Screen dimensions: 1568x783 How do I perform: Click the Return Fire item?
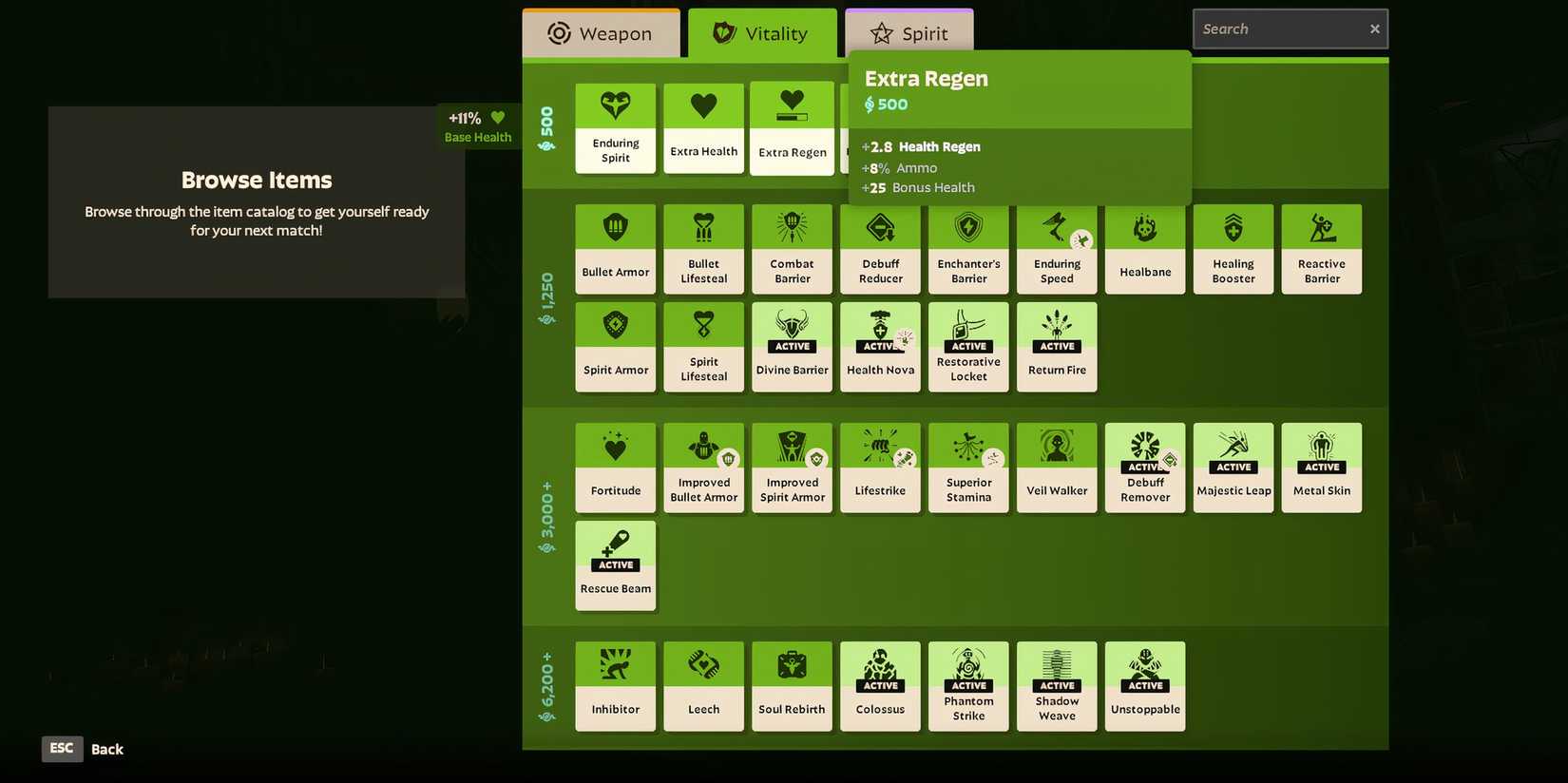tap(1056, 347)
